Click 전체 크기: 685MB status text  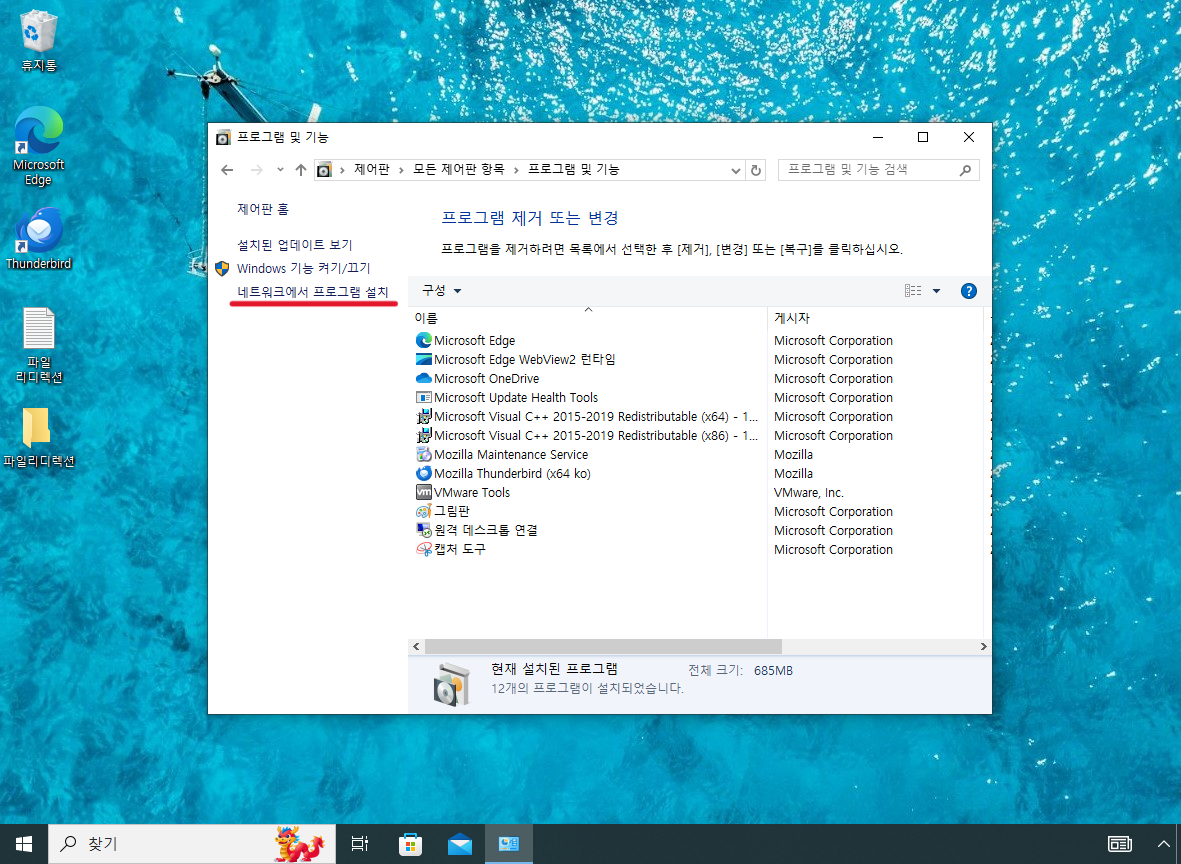[740, 670]
